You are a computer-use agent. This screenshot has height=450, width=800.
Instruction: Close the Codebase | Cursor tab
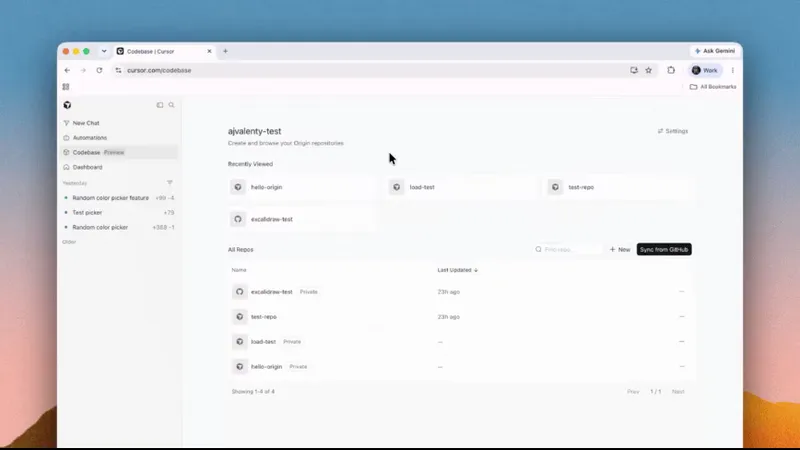(209, 52)
